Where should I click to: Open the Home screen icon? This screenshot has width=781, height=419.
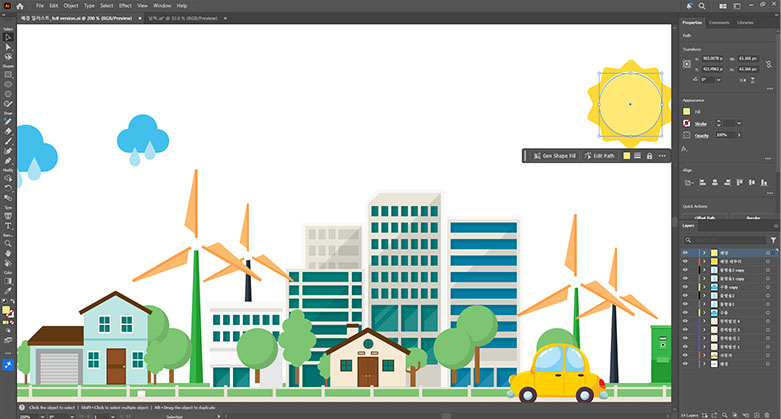tap(20, 6)
